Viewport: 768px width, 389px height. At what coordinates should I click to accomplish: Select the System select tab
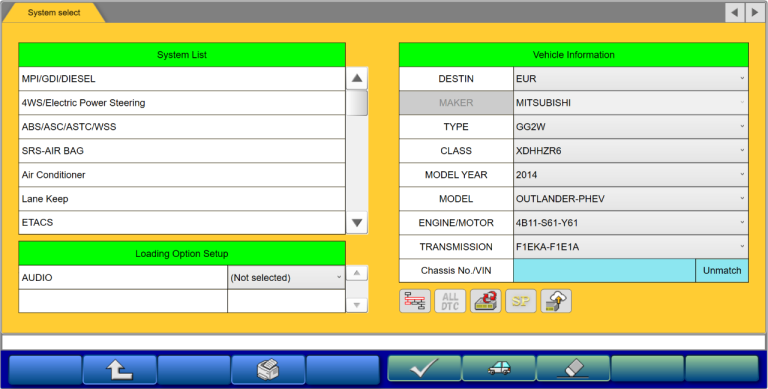pyautogui.click(x=54, y=13)
